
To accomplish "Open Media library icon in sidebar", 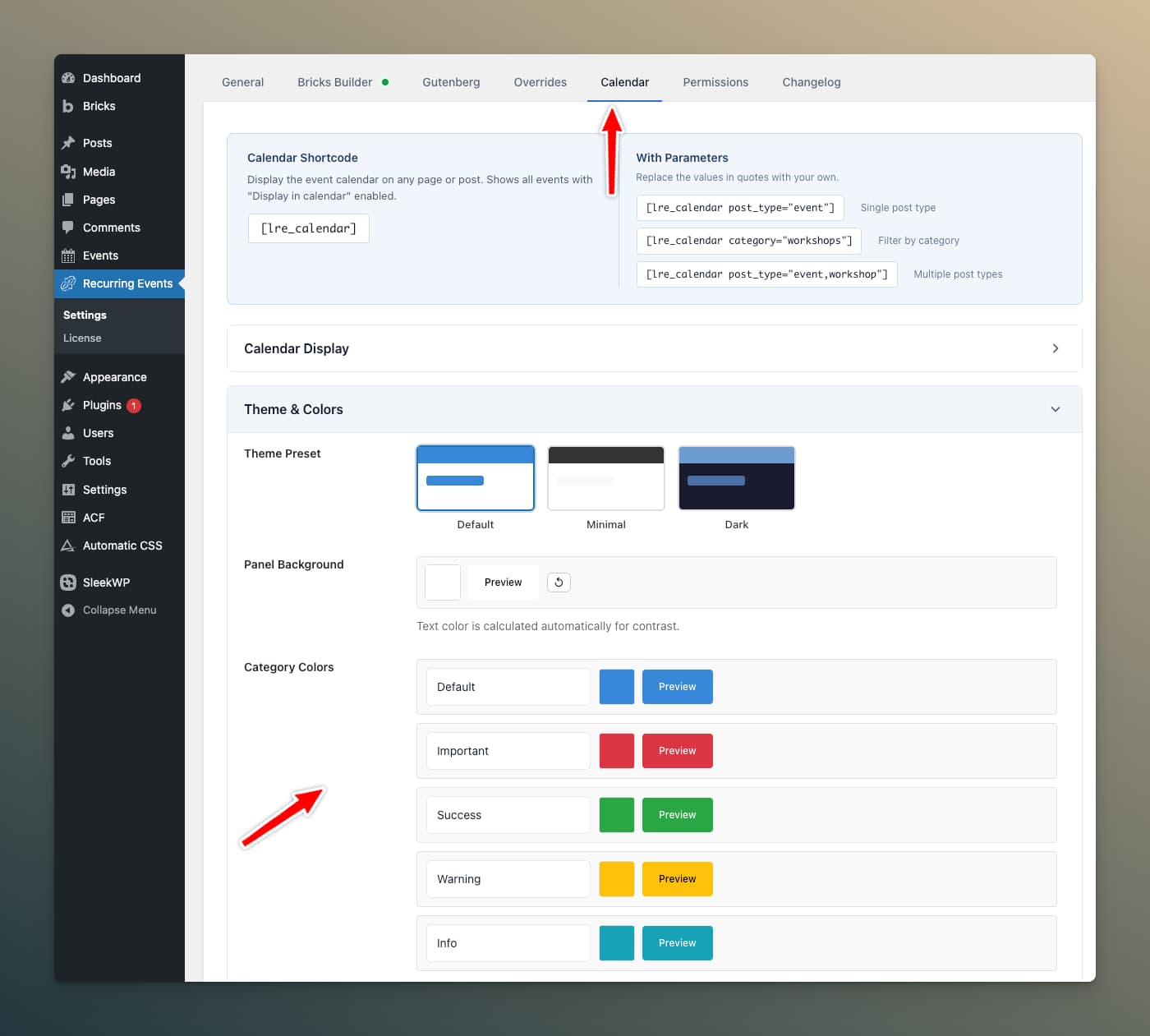I will [x=68, y=172].
